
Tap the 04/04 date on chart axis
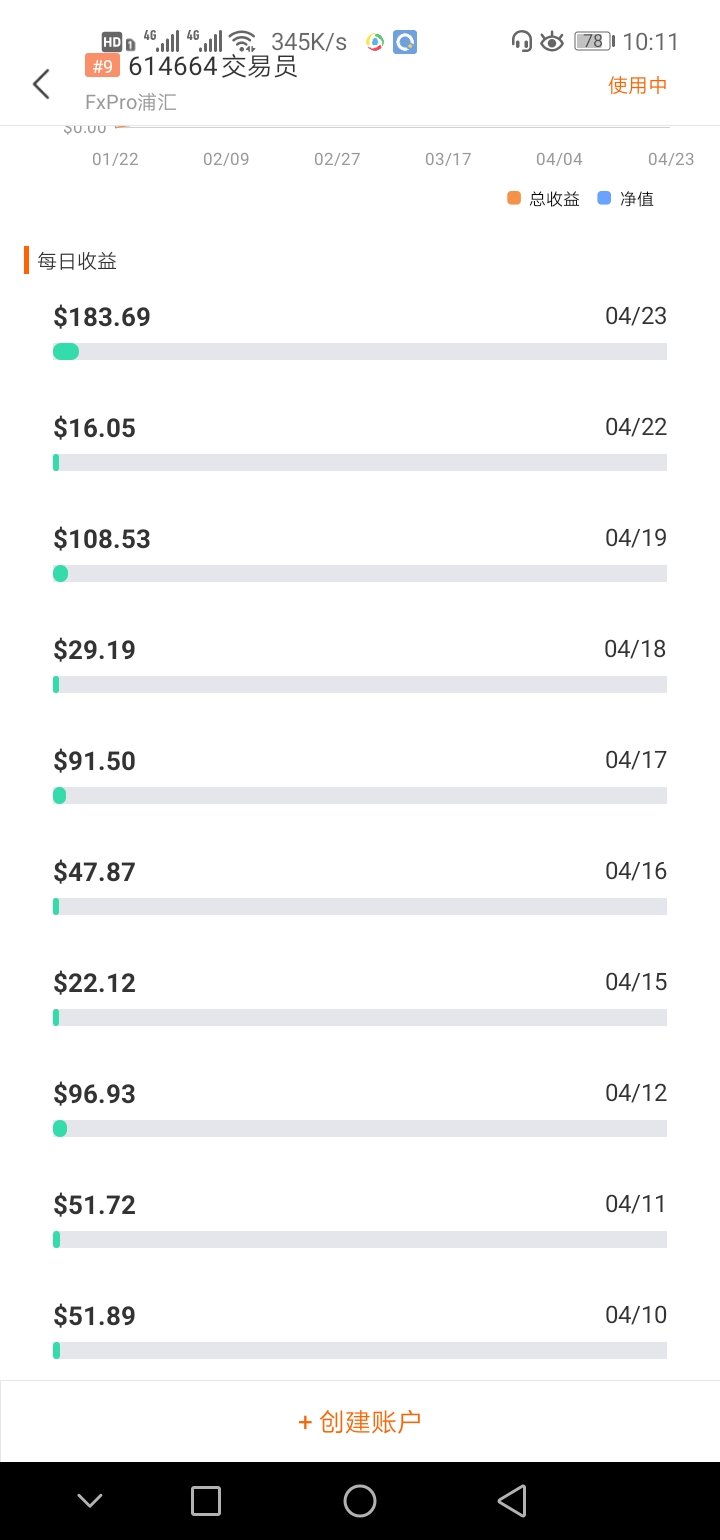[x=559, y=159]
